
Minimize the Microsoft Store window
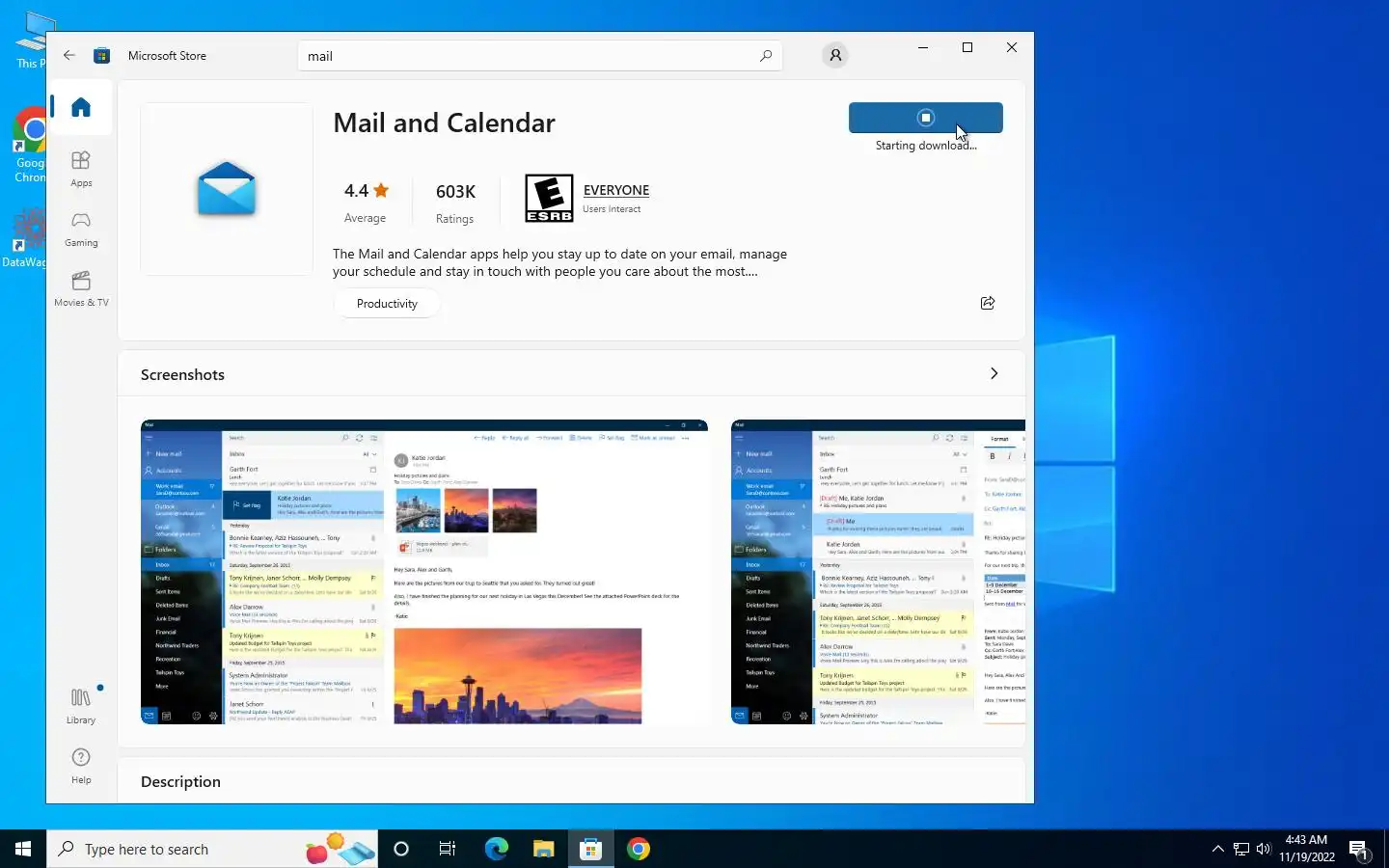923,47
